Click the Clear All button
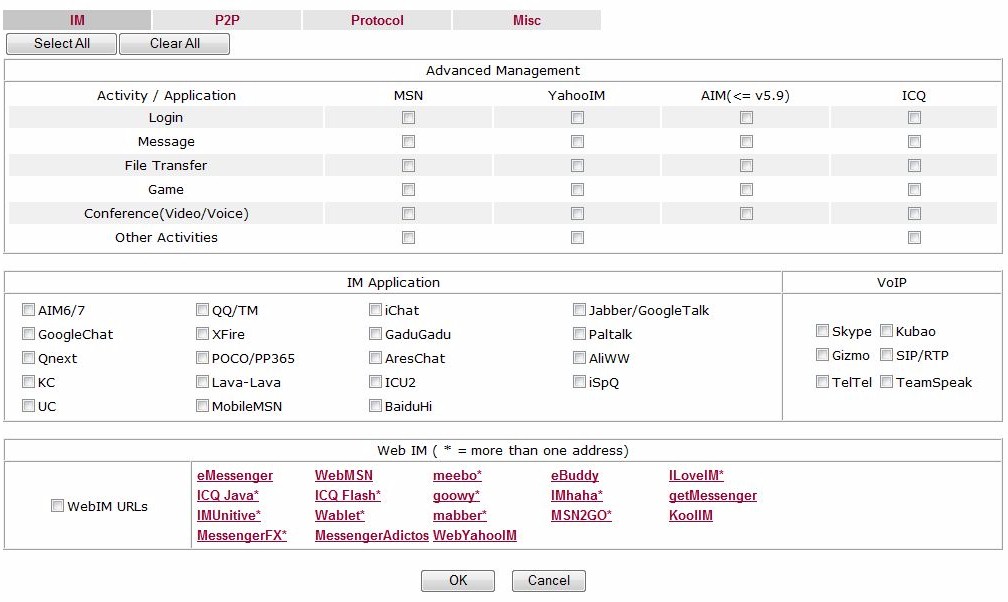The width and height of the screenshot is (1008, 602). tap(174, 44)
